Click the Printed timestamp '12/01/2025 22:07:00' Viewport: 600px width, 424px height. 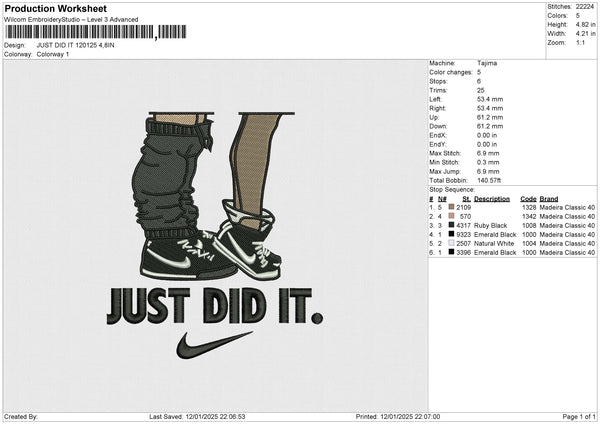[x=410, y=416]
